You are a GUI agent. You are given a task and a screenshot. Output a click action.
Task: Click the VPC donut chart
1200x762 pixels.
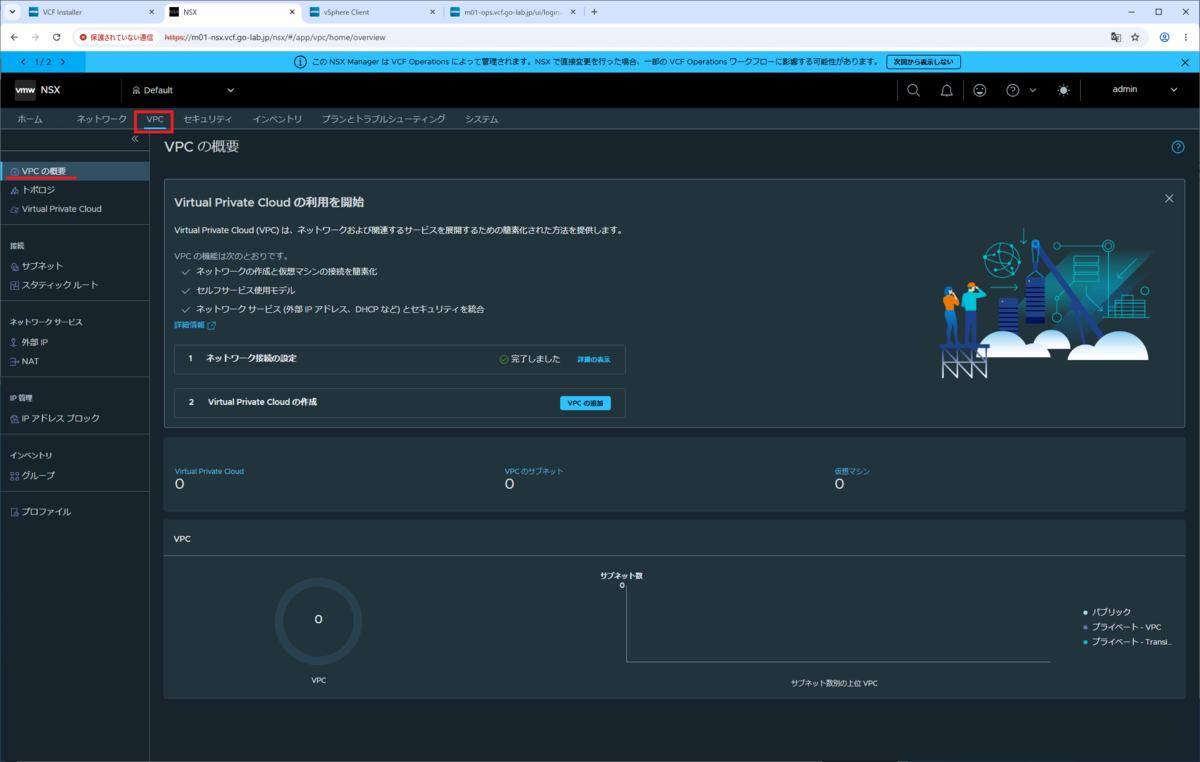point(318,620)
